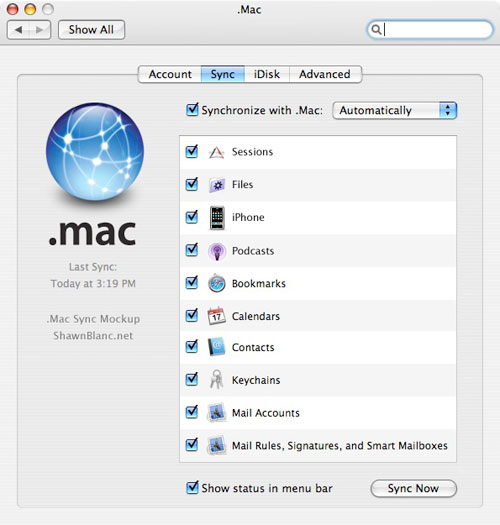Click Mail Rules, Signatures, and Smart Mailboxes

[340, 446]
